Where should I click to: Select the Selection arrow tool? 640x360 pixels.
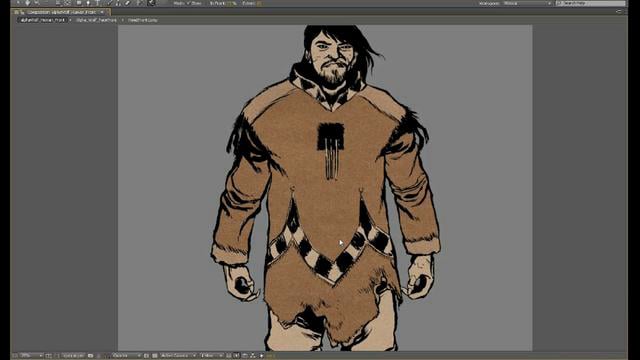coord(18,3)
